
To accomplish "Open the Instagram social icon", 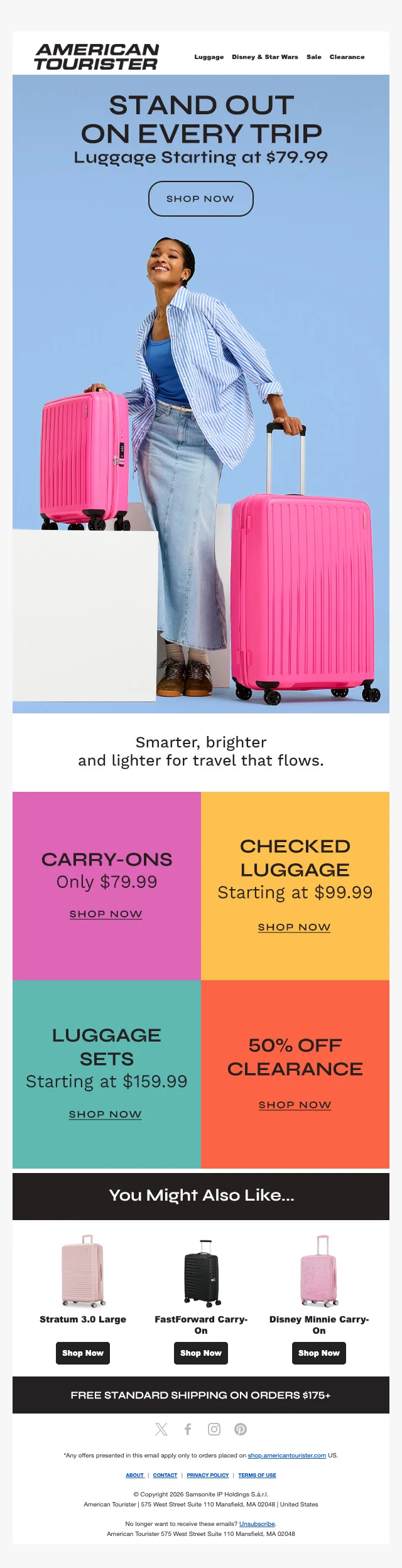I will pyautogui.click(x=214, y=1429).
